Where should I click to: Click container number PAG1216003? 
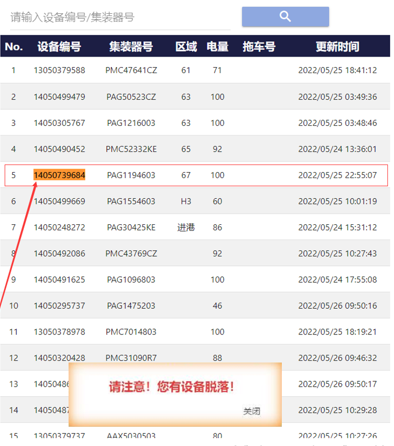coord(131,123)
